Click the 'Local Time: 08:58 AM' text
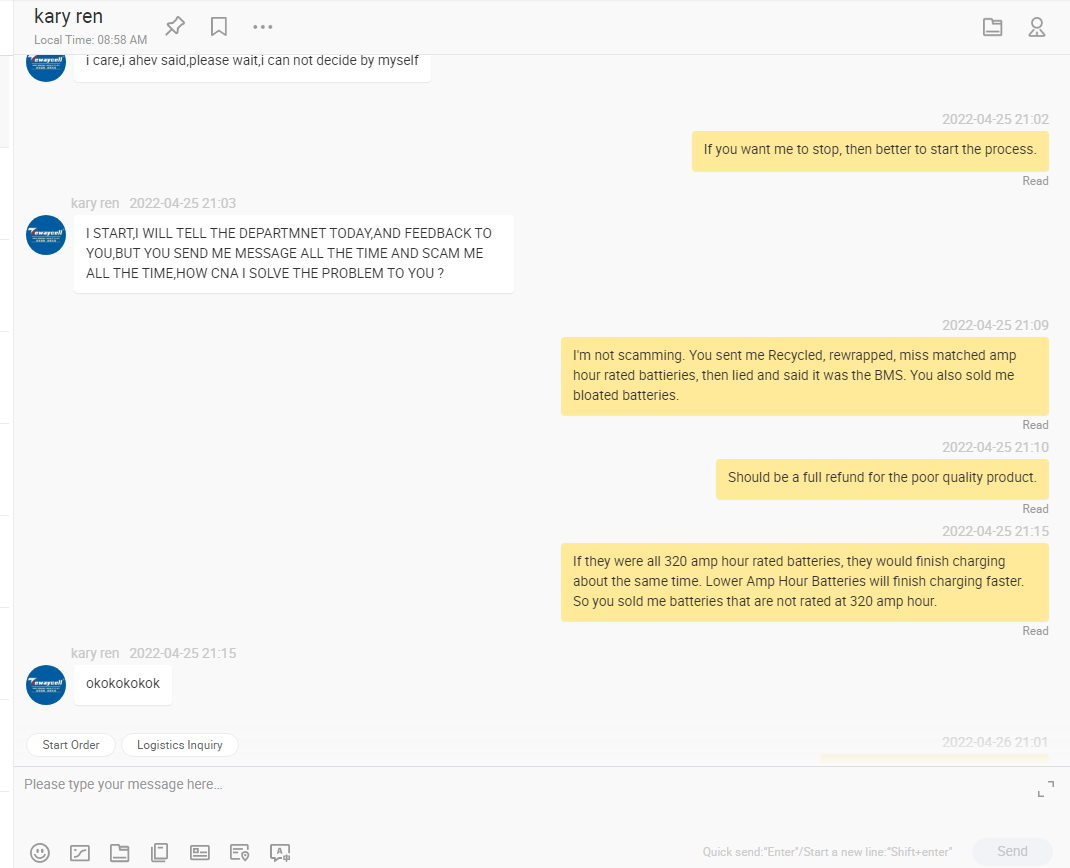 tap(91, 40)
